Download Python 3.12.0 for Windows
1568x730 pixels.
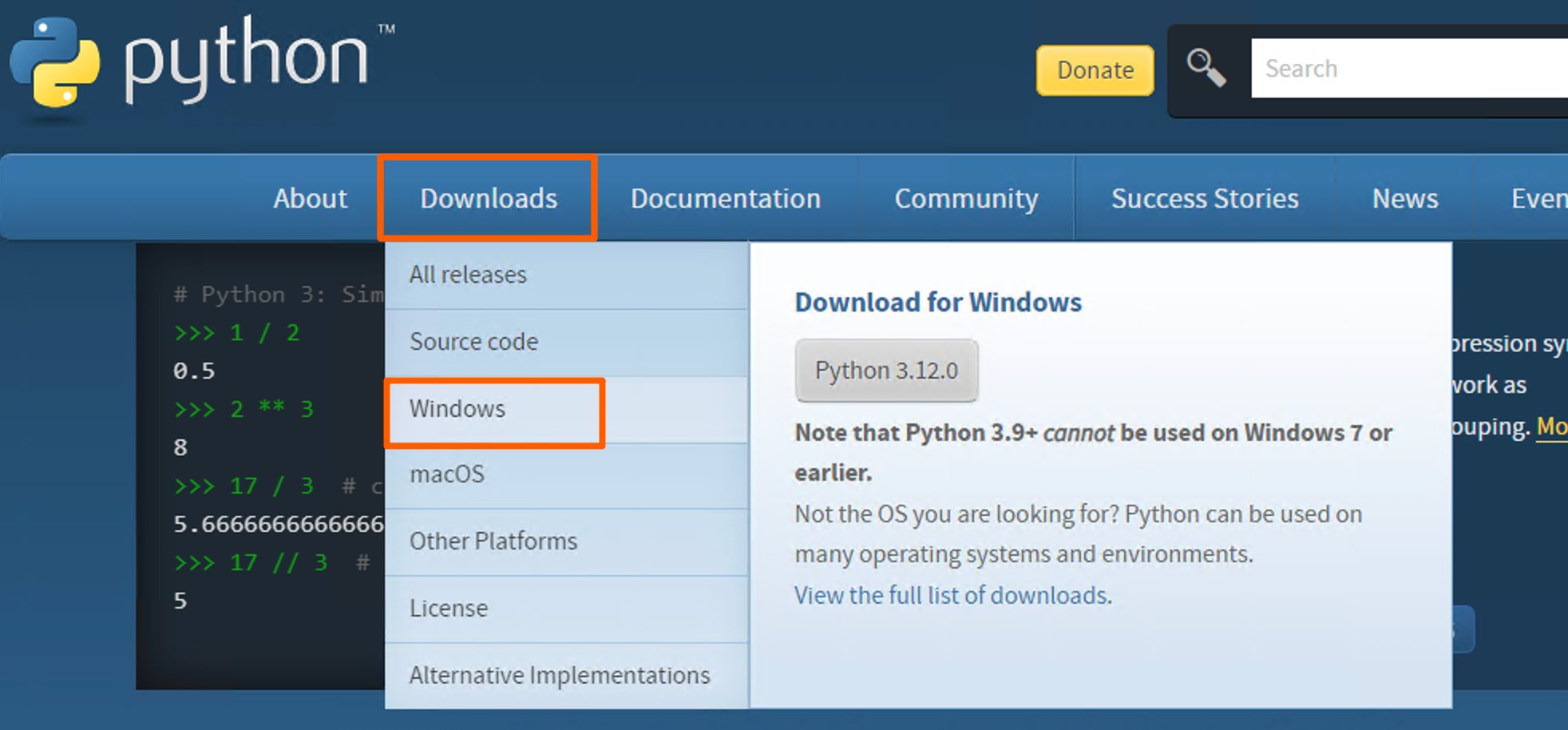(886, 371)
